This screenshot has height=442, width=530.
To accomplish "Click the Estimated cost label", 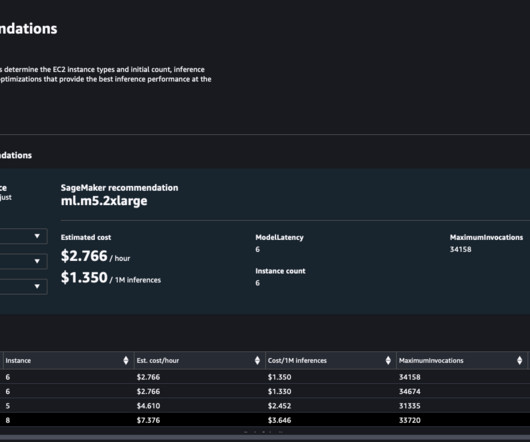I will (x=86, y=237).
